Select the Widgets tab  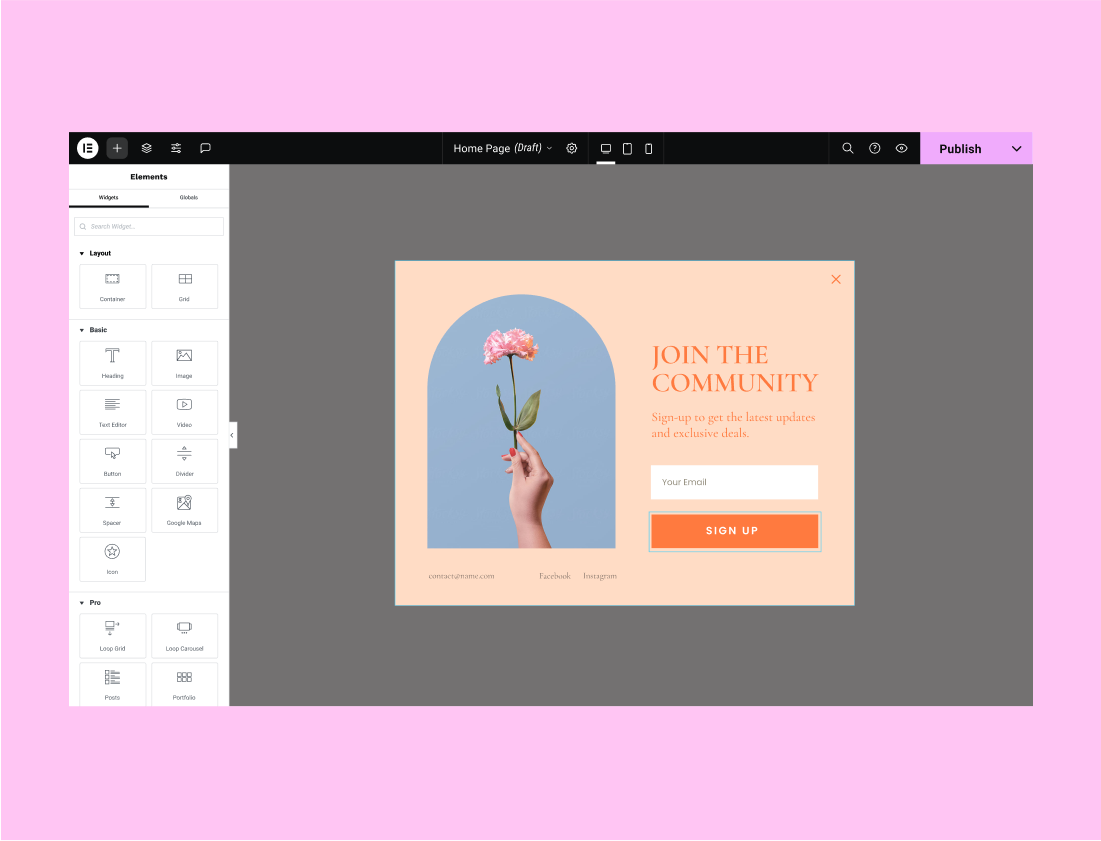coord(108,197)
